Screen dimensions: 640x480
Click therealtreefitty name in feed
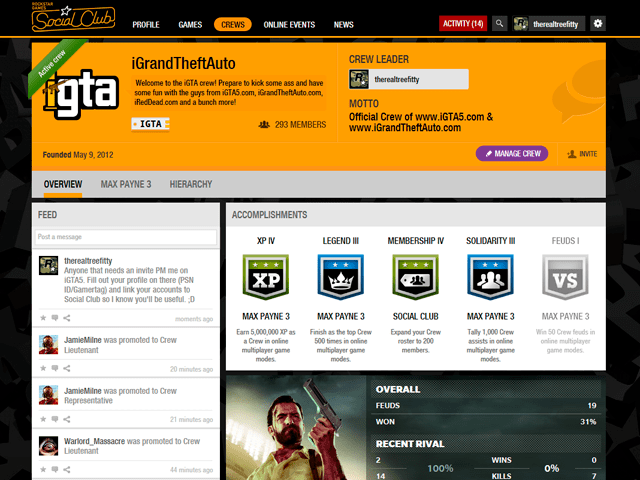click(88, 261)
